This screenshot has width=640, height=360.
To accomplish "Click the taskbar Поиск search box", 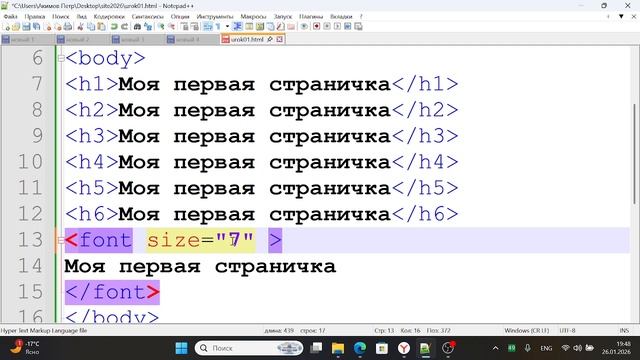I will click(249, 348).
